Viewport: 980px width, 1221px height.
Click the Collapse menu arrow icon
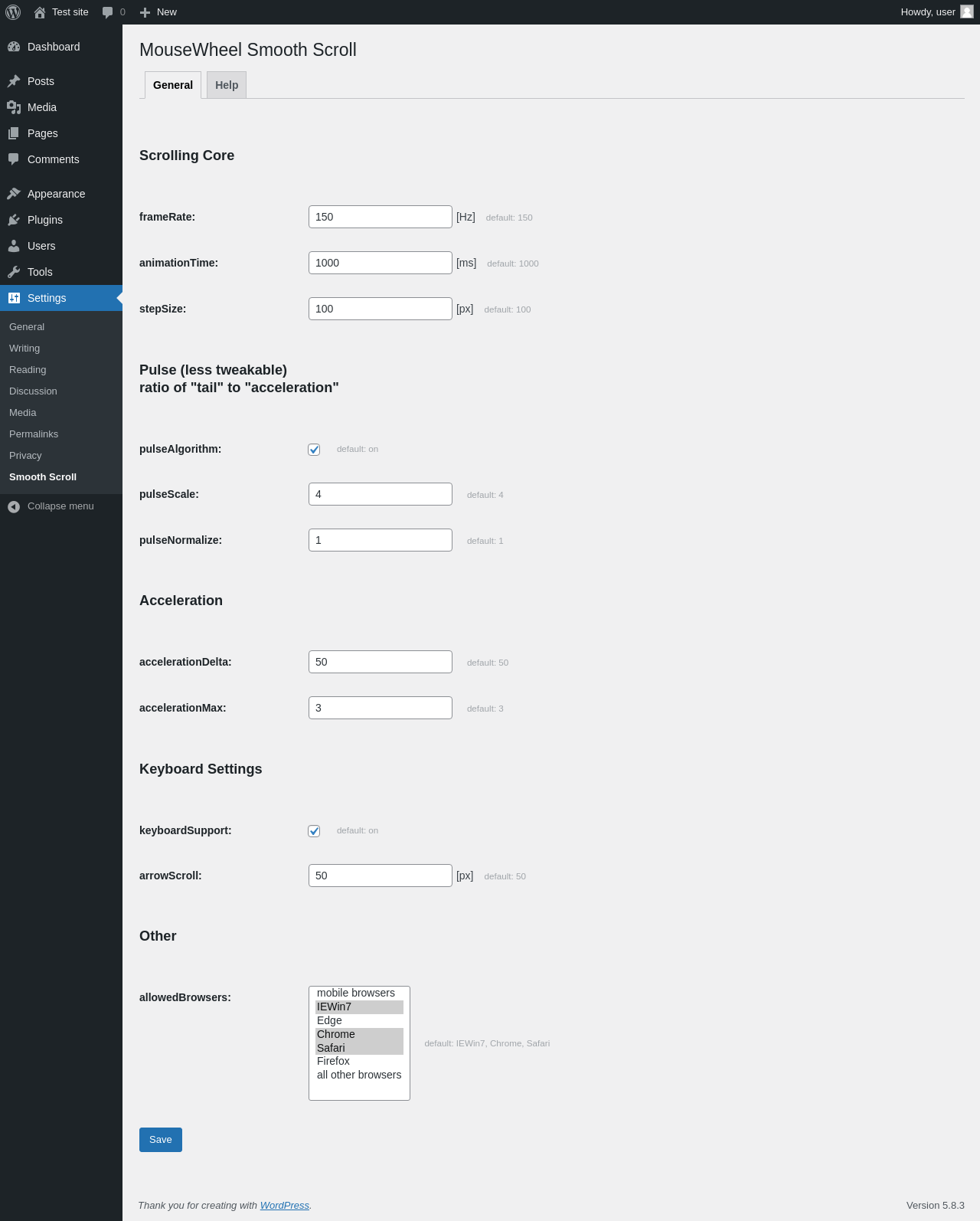14,506
